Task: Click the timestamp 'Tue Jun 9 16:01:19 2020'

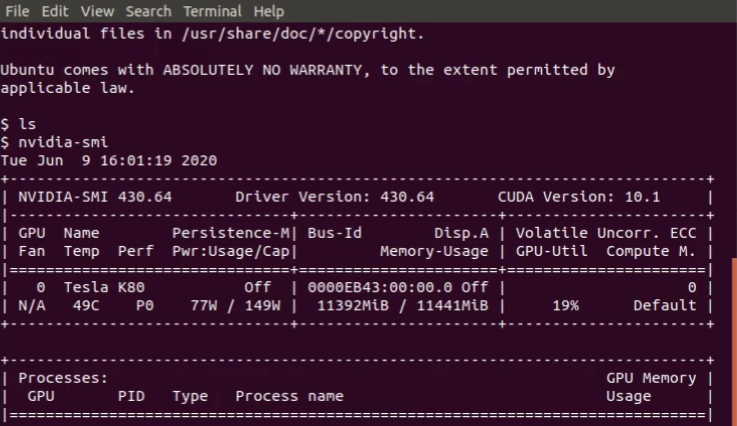Action: pyautogui.click(x=109, y=160)
